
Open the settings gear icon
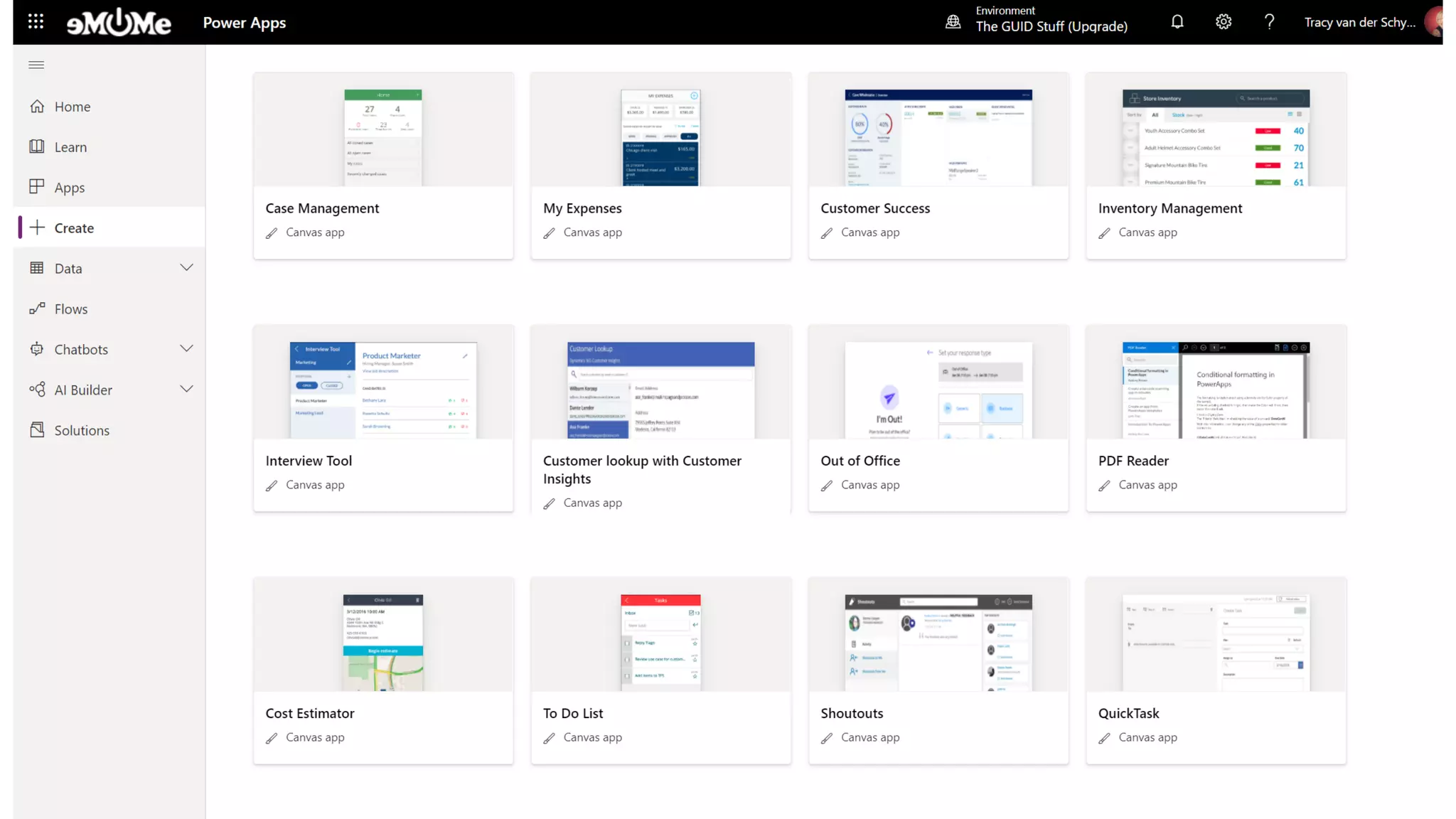tap(1223, 22)
